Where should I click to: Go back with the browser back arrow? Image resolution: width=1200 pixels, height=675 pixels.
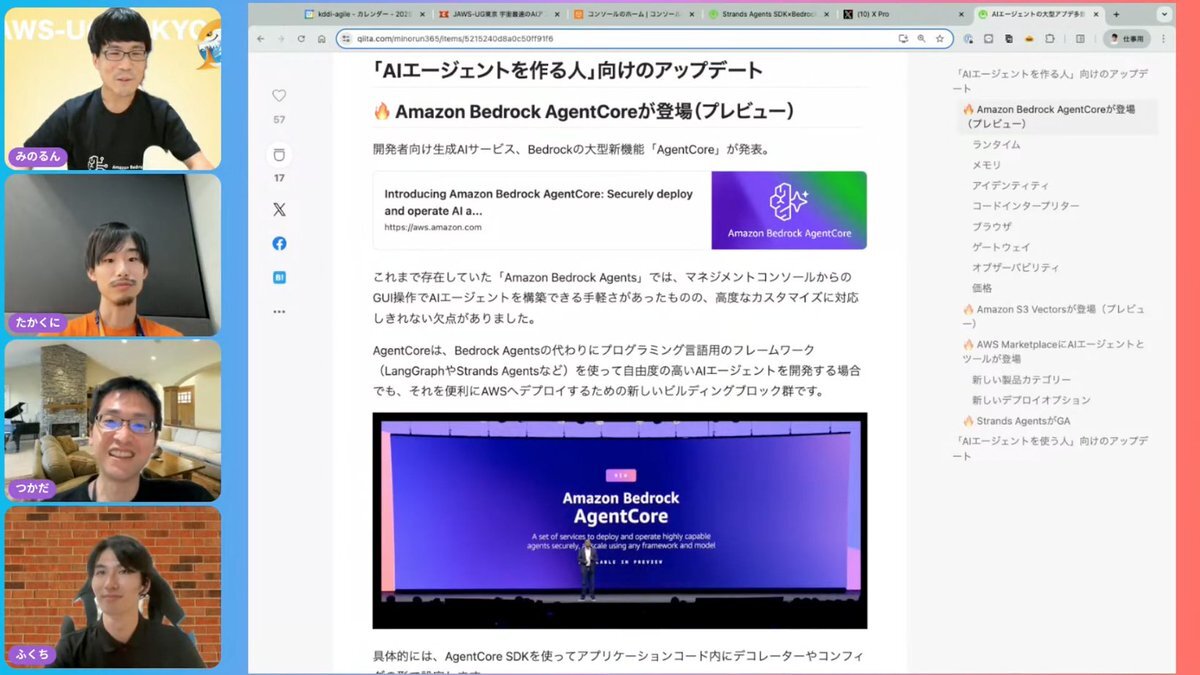[x=261, y=38]
